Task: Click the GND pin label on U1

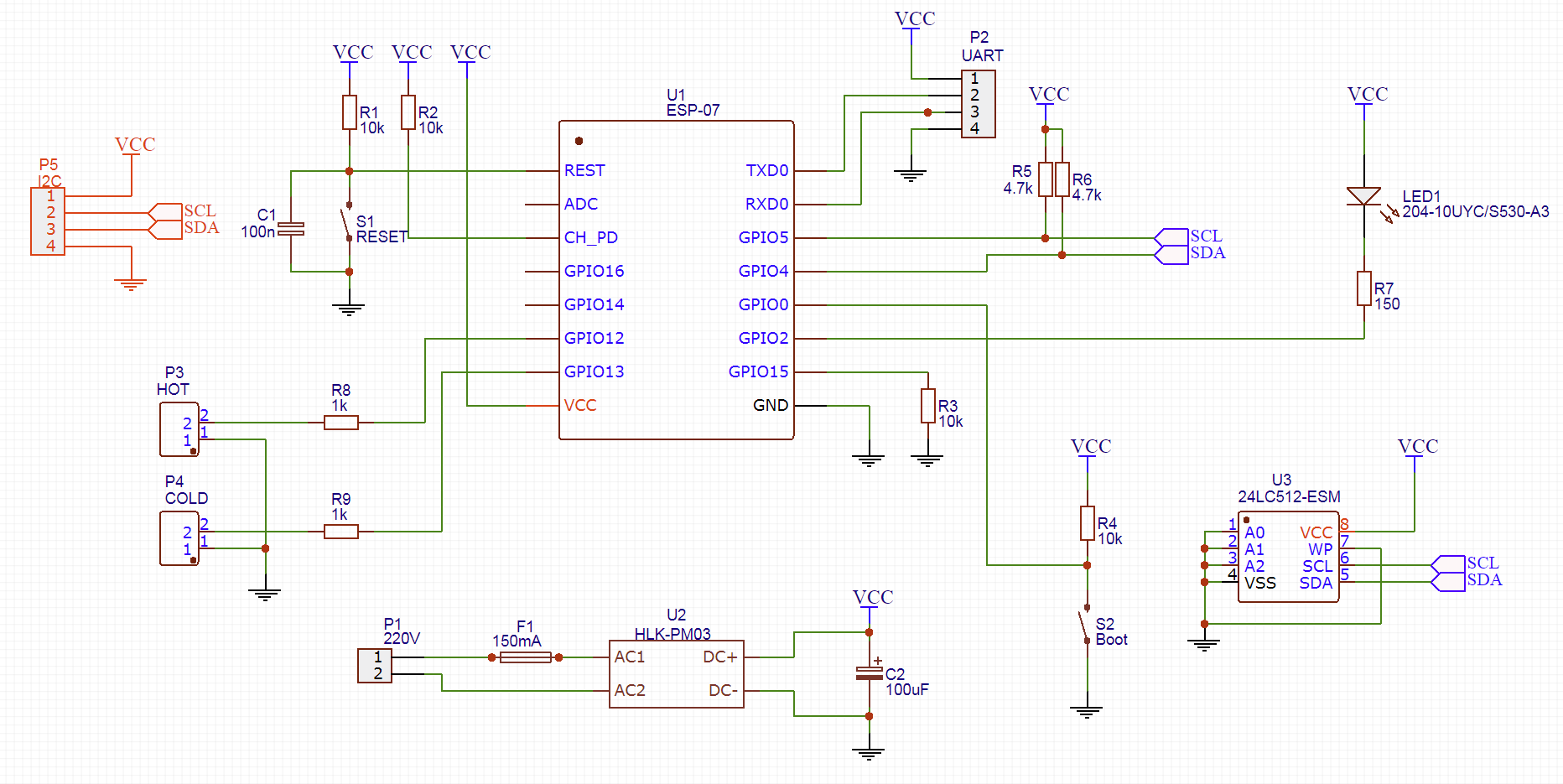Action: point(771,406)
